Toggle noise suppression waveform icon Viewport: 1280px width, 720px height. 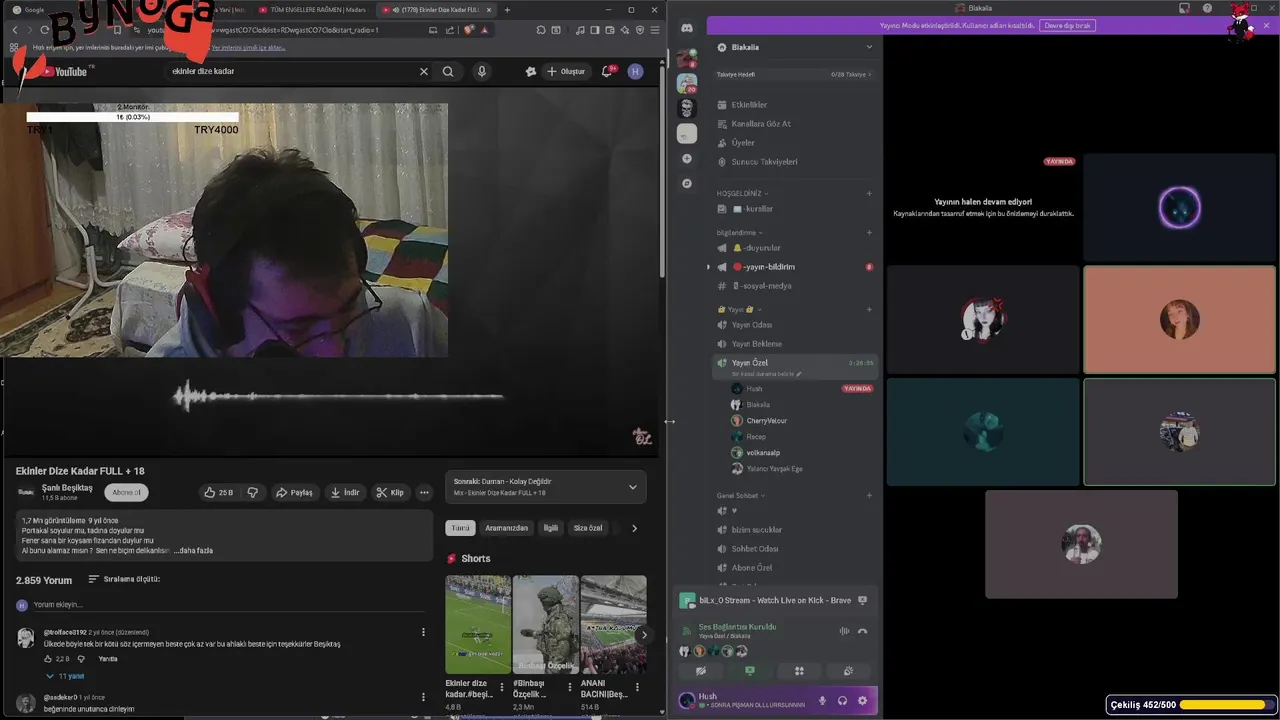tap(844, 631)
